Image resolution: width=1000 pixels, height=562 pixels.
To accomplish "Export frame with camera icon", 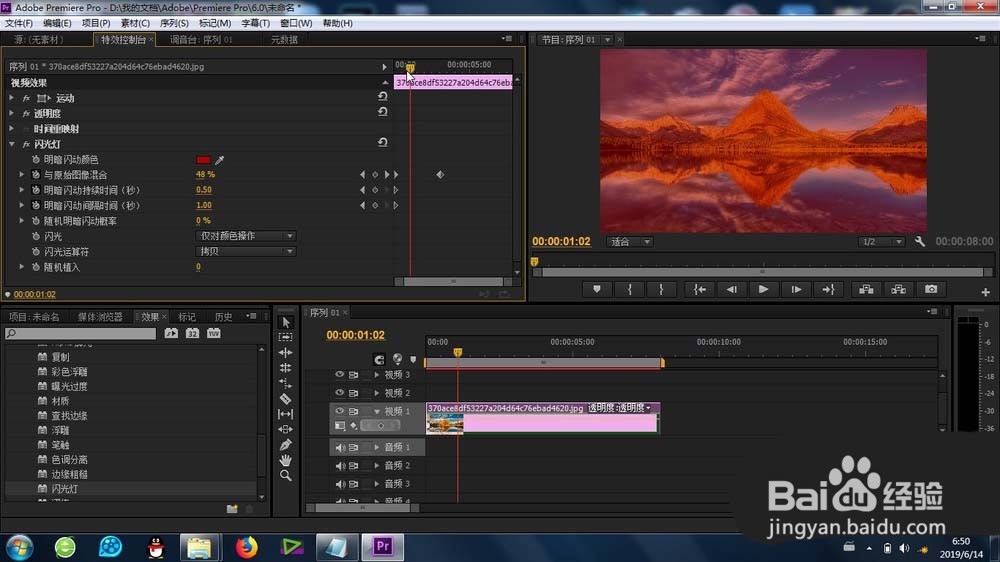I will 931,290.
